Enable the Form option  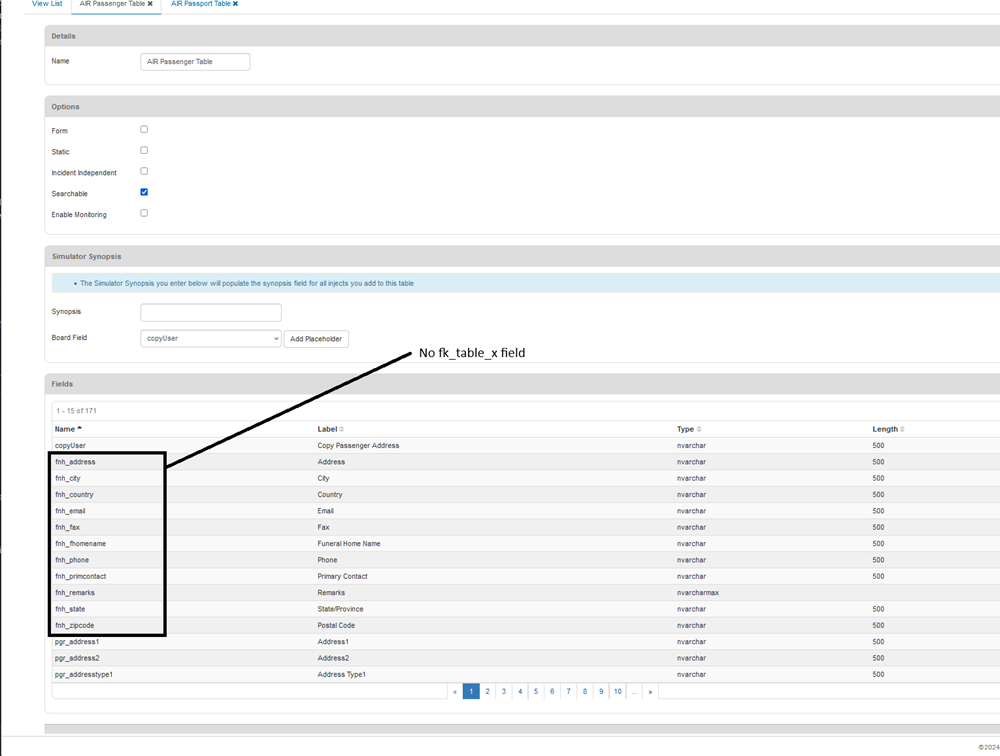(143, 128)
